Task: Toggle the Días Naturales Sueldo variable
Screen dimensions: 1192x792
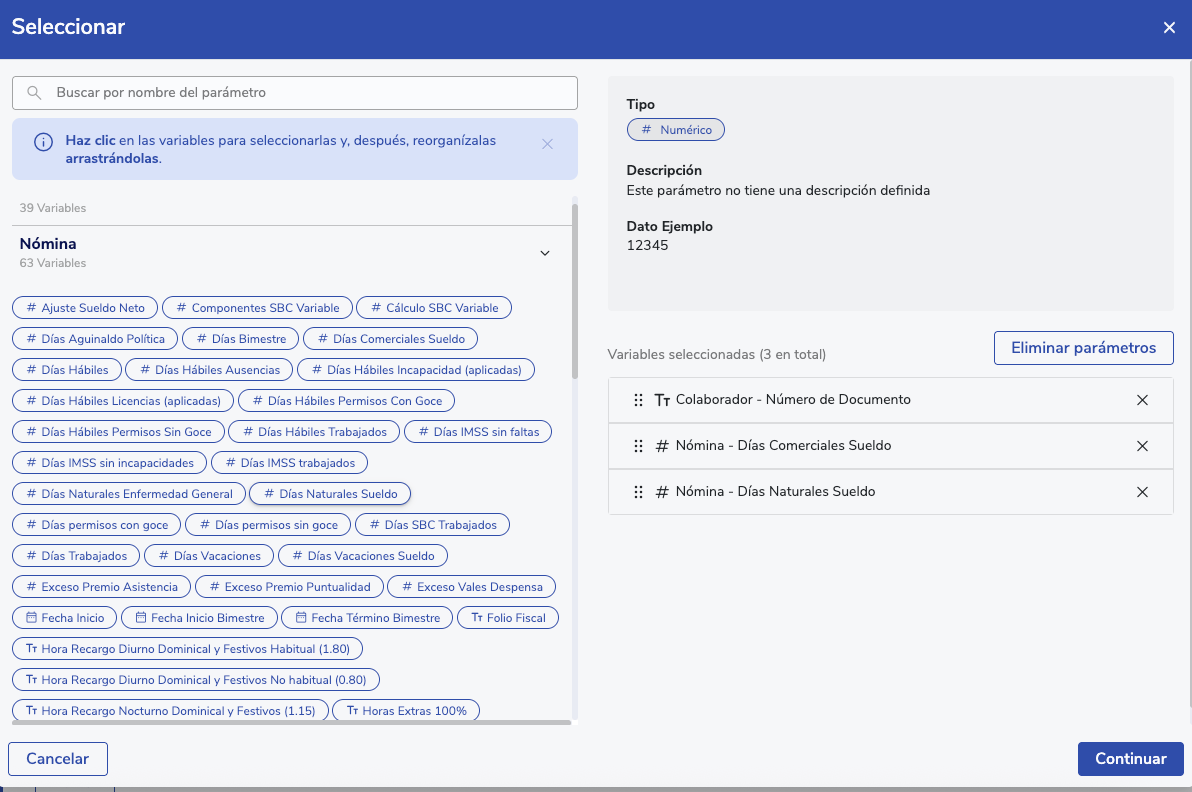Action: (x=330, y=494)
